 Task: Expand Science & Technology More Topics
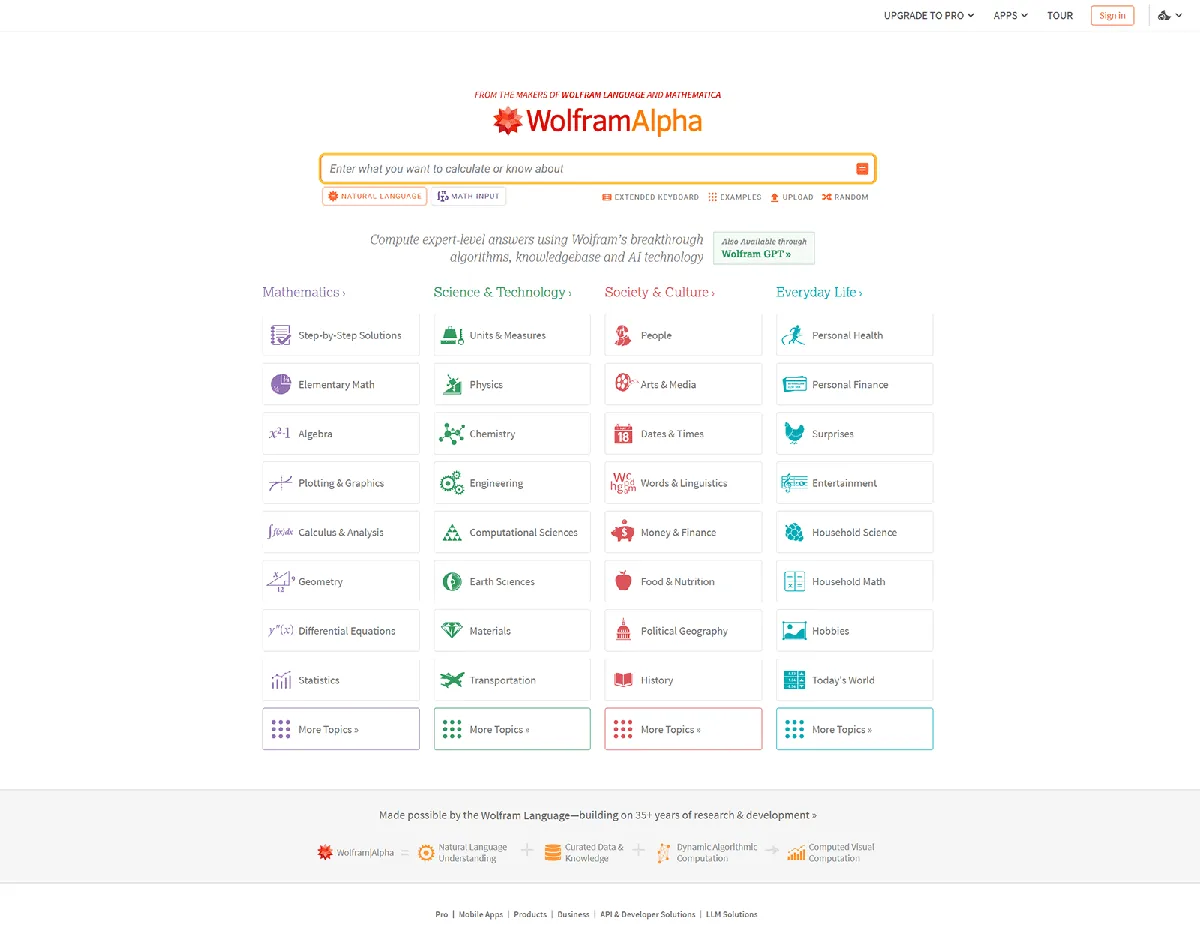click(x=512, y=729)
